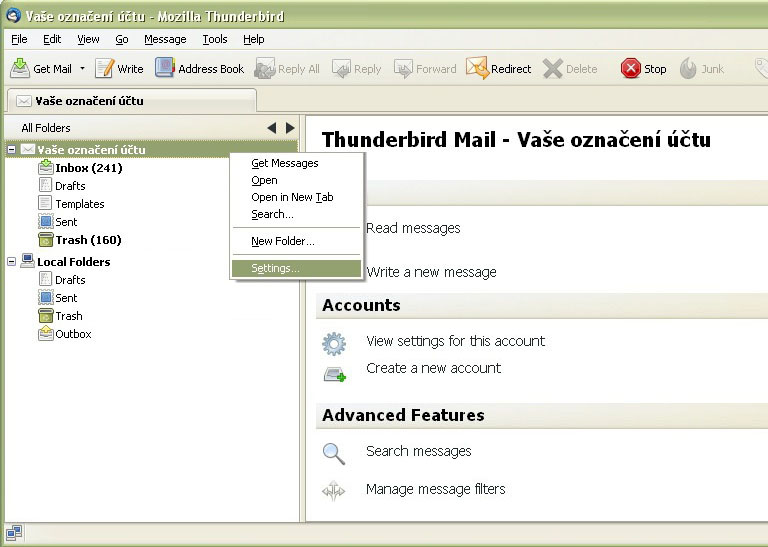Select the Inbox (241) folder
768x547 pixels.
89,168
